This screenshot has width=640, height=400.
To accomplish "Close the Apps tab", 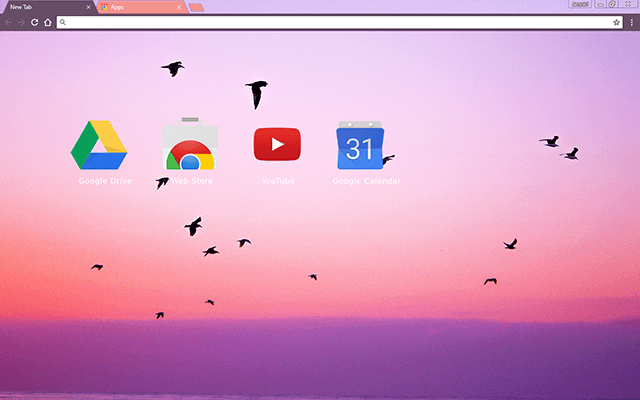I will (x=181, y=7).
